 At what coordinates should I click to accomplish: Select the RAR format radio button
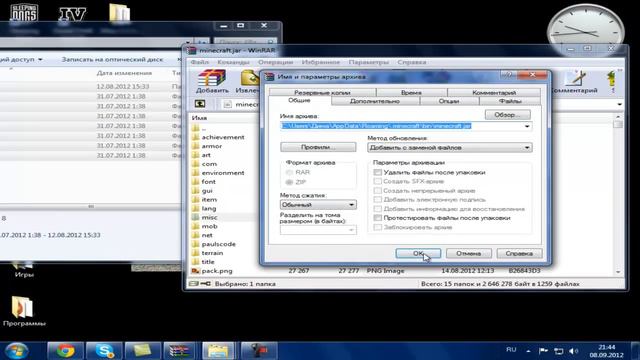[289, 173]
